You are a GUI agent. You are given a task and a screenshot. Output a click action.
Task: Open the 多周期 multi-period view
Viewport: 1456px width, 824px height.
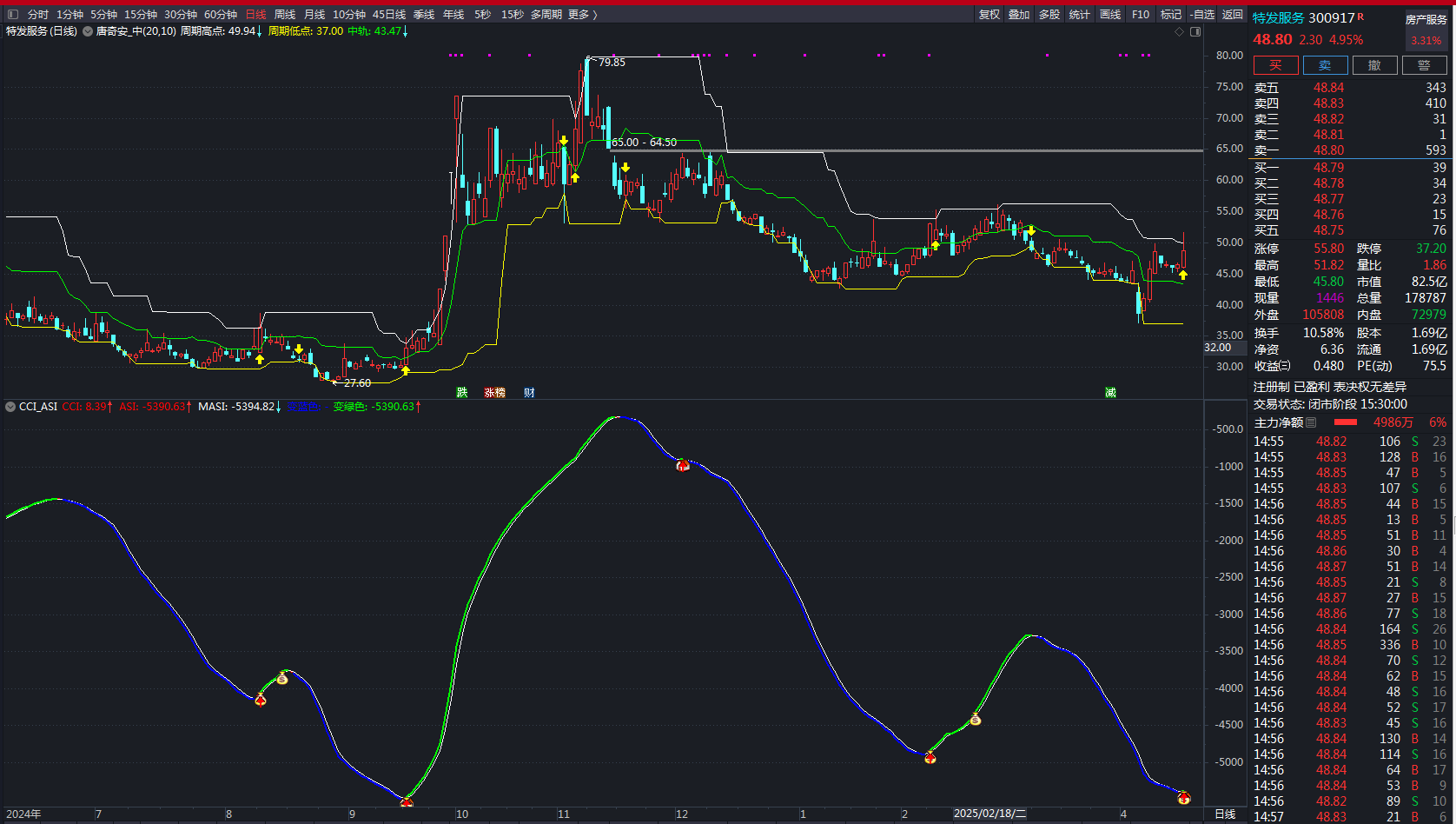point(546,14)
